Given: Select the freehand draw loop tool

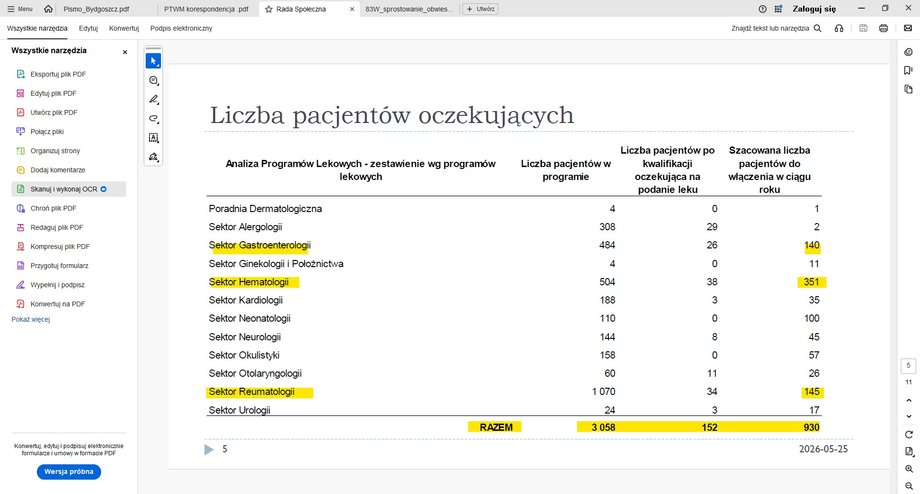Looking at the screenshot, I should (x=153, y=119).
